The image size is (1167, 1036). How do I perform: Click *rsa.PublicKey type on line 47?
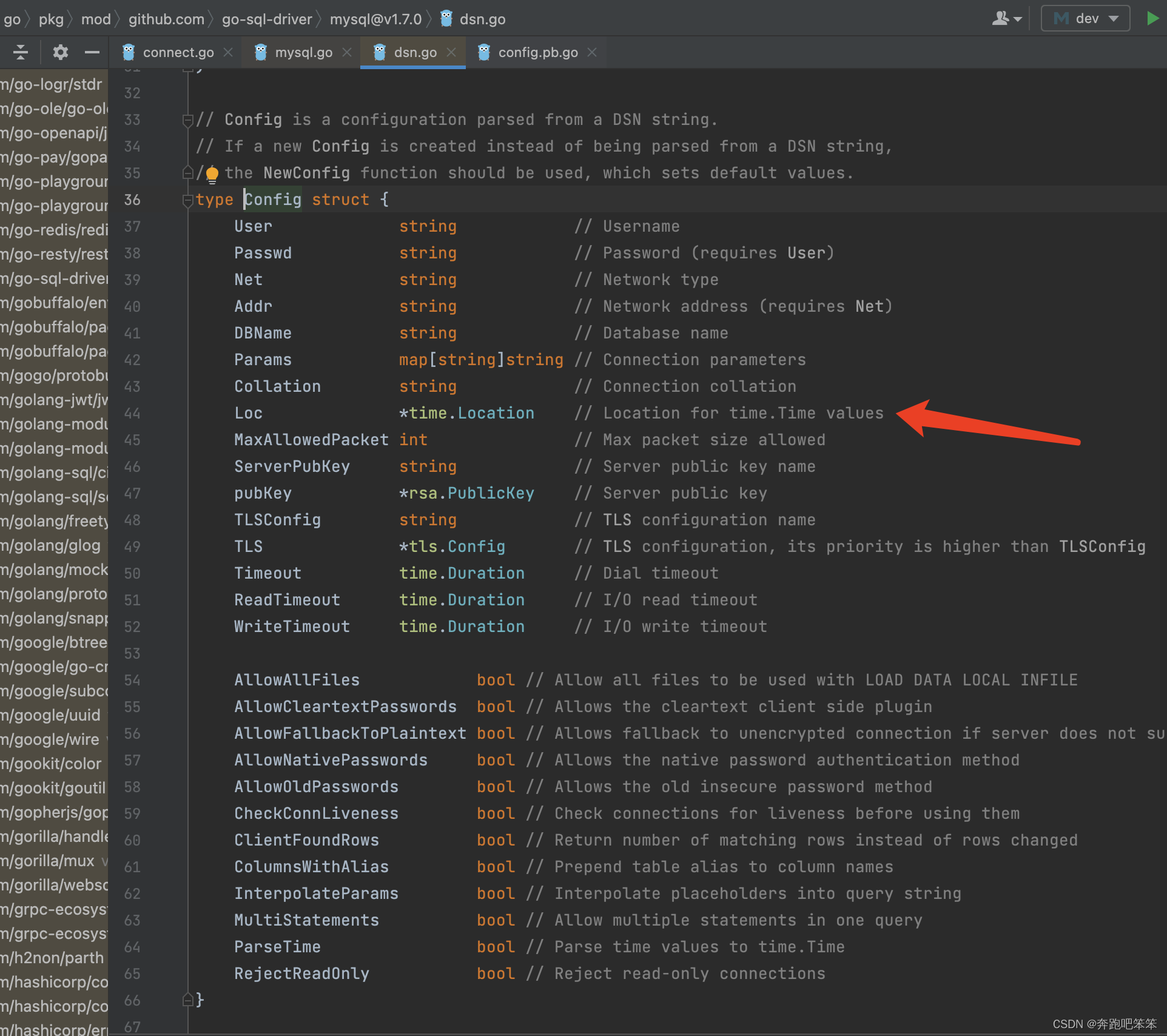pos(466,493)
